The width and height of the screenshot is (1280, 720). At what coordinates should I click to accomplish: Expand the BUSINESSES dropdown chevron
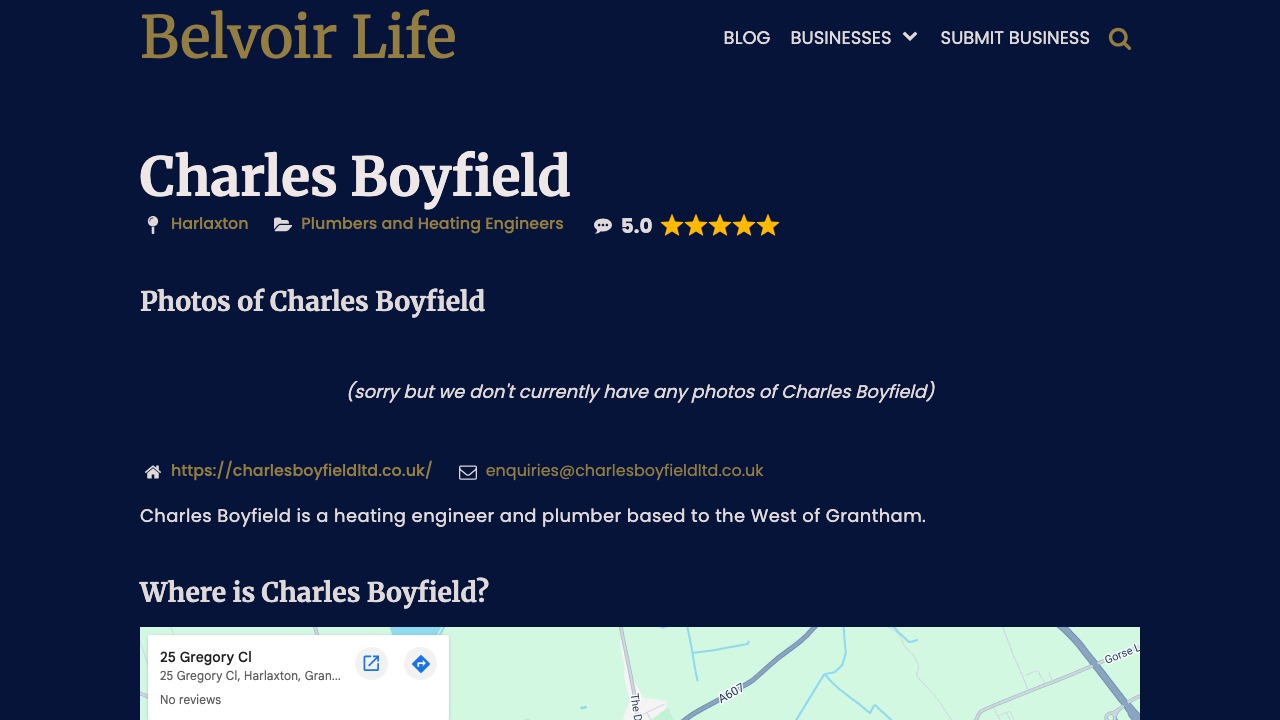pos(909,37)
